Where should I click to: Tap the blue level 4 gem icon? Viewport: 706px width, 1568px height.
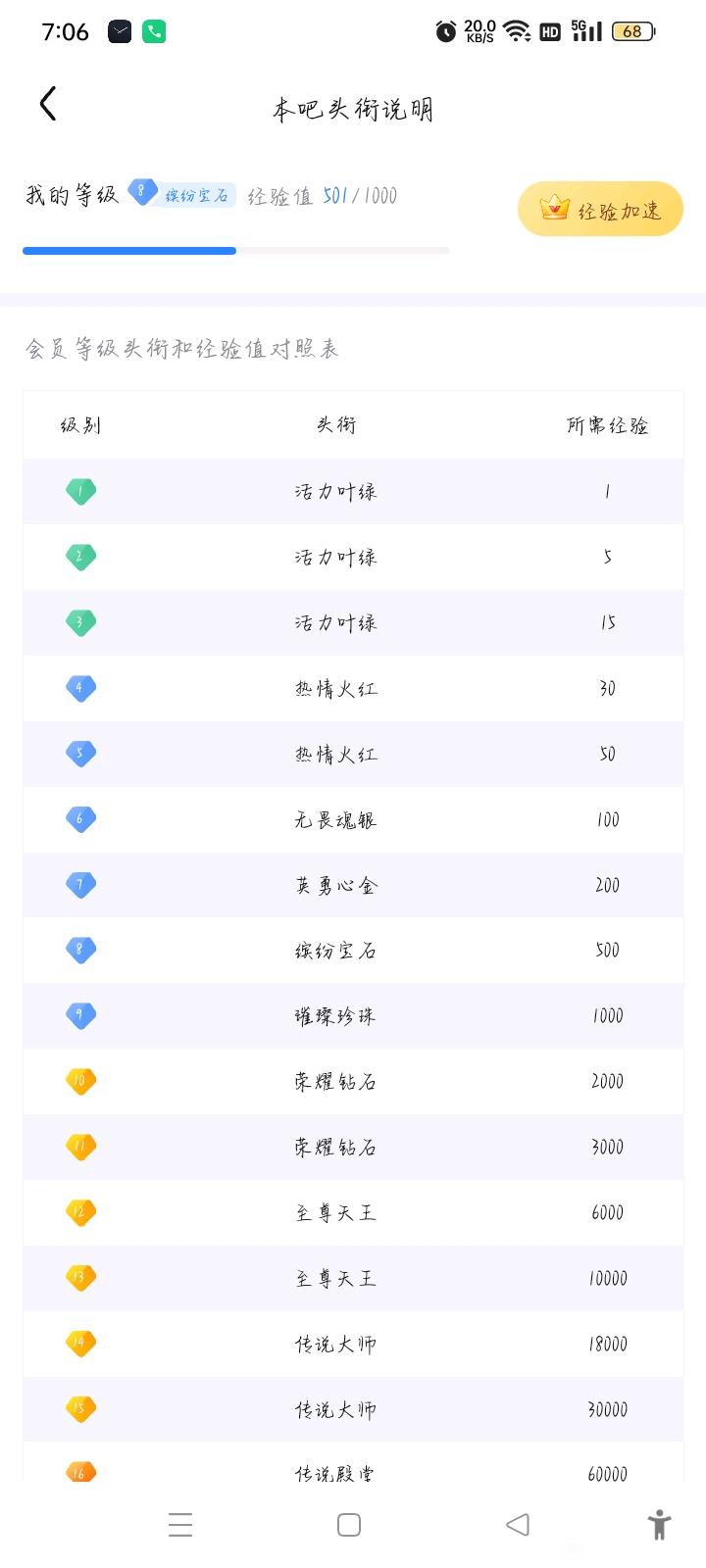(80, 688)
